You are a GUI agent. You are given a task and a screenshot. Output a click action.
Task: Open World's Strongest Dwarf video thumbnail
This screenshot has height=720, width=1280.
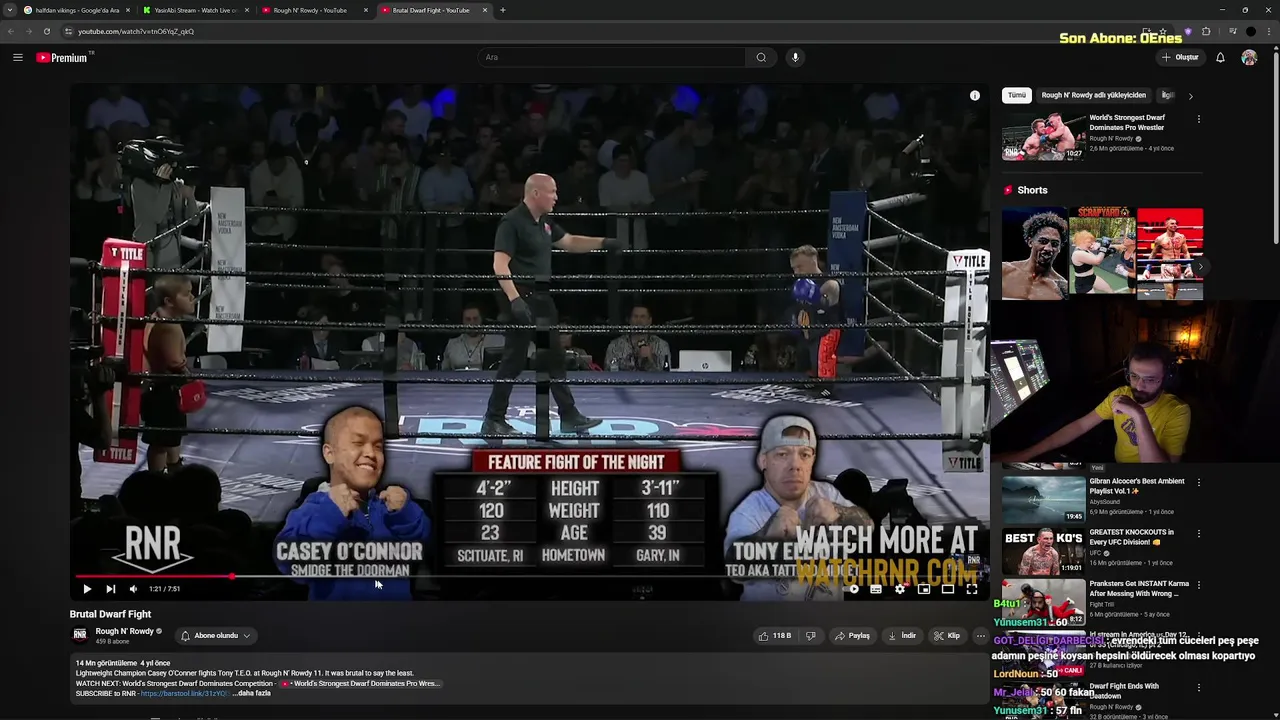click(1044, 137)
